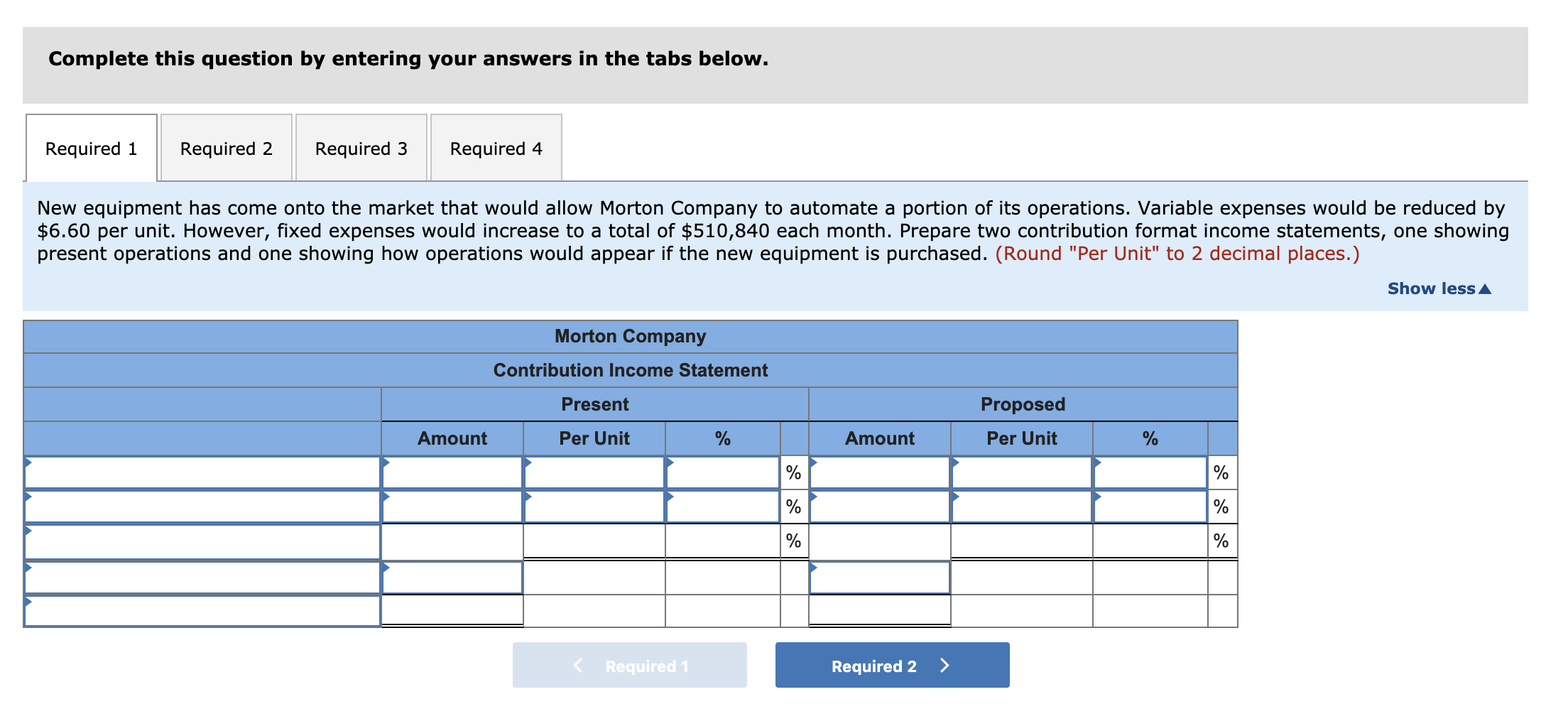Open the first row label dropdown

pos(202,472)
